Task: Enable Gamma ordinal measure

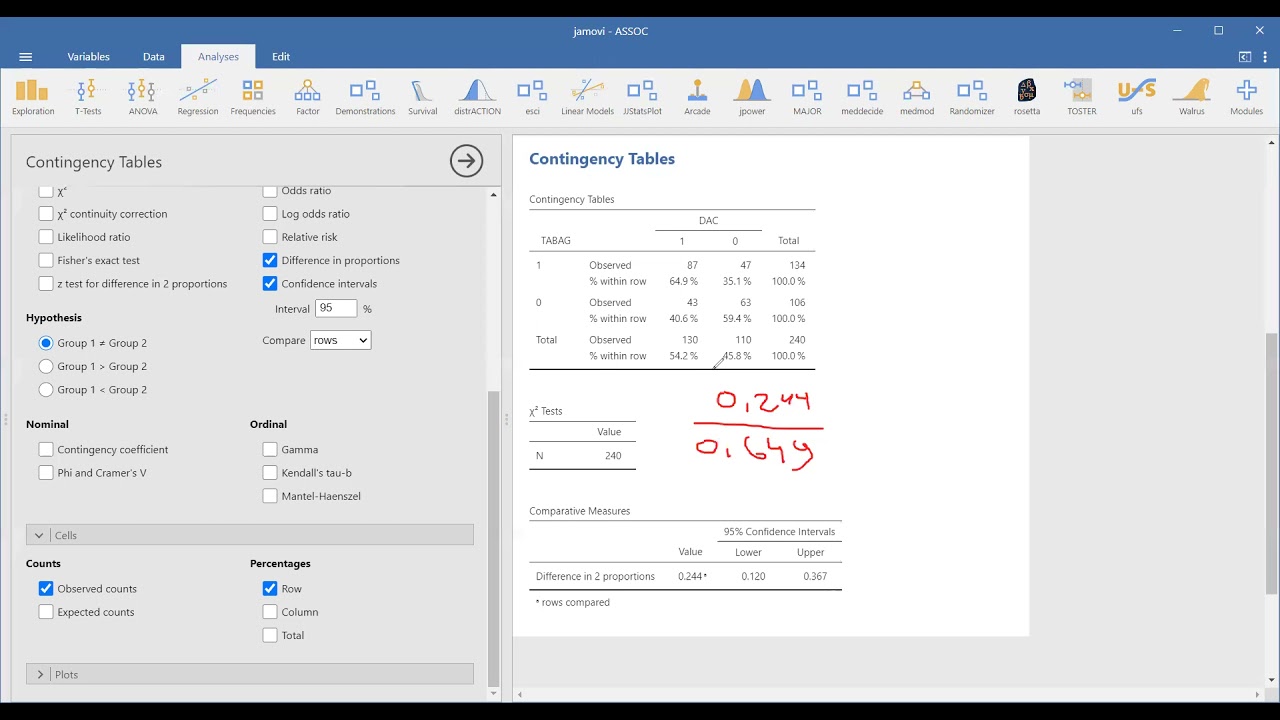Action: 270,450
